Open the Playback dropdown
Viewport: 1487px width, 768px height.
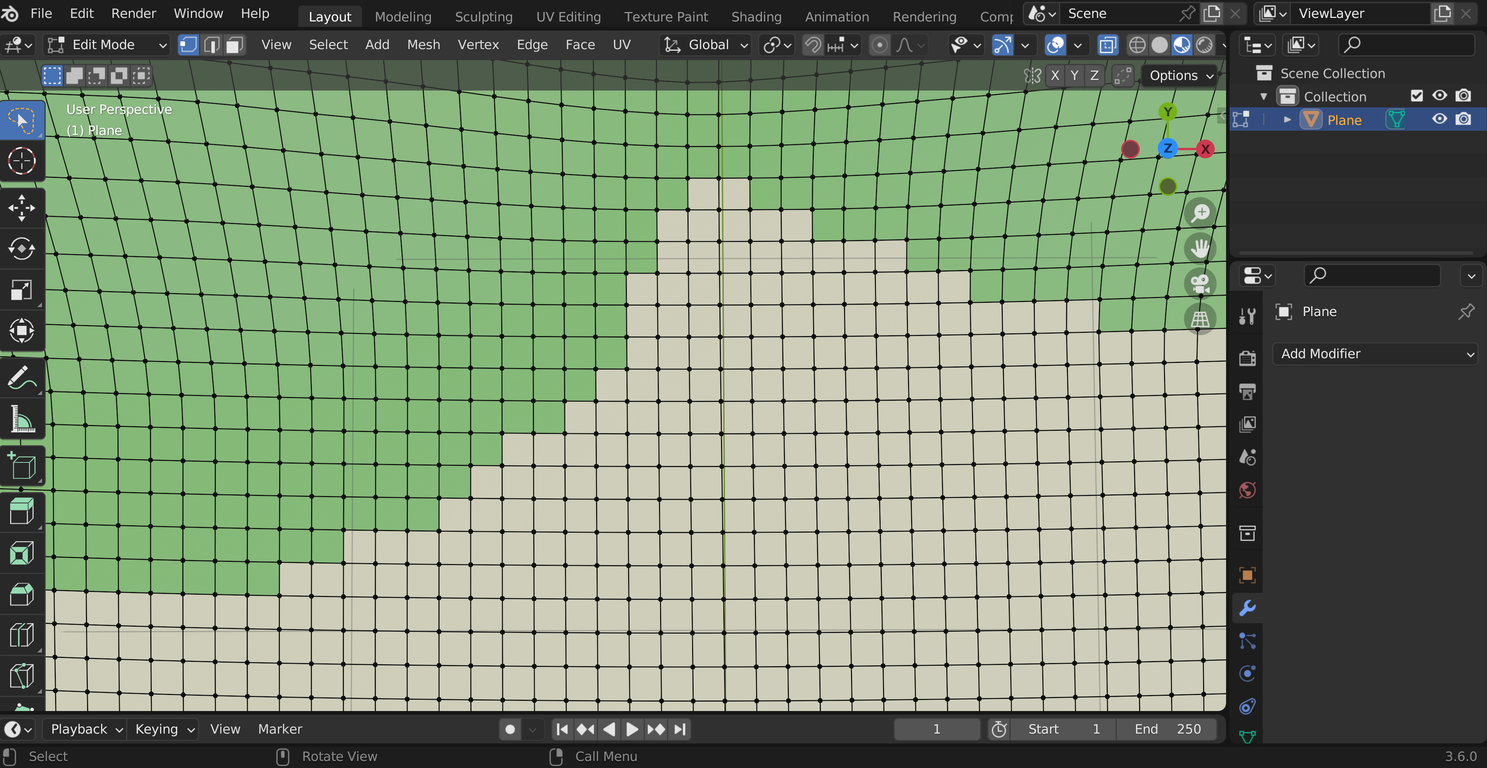tap(85, 729)
